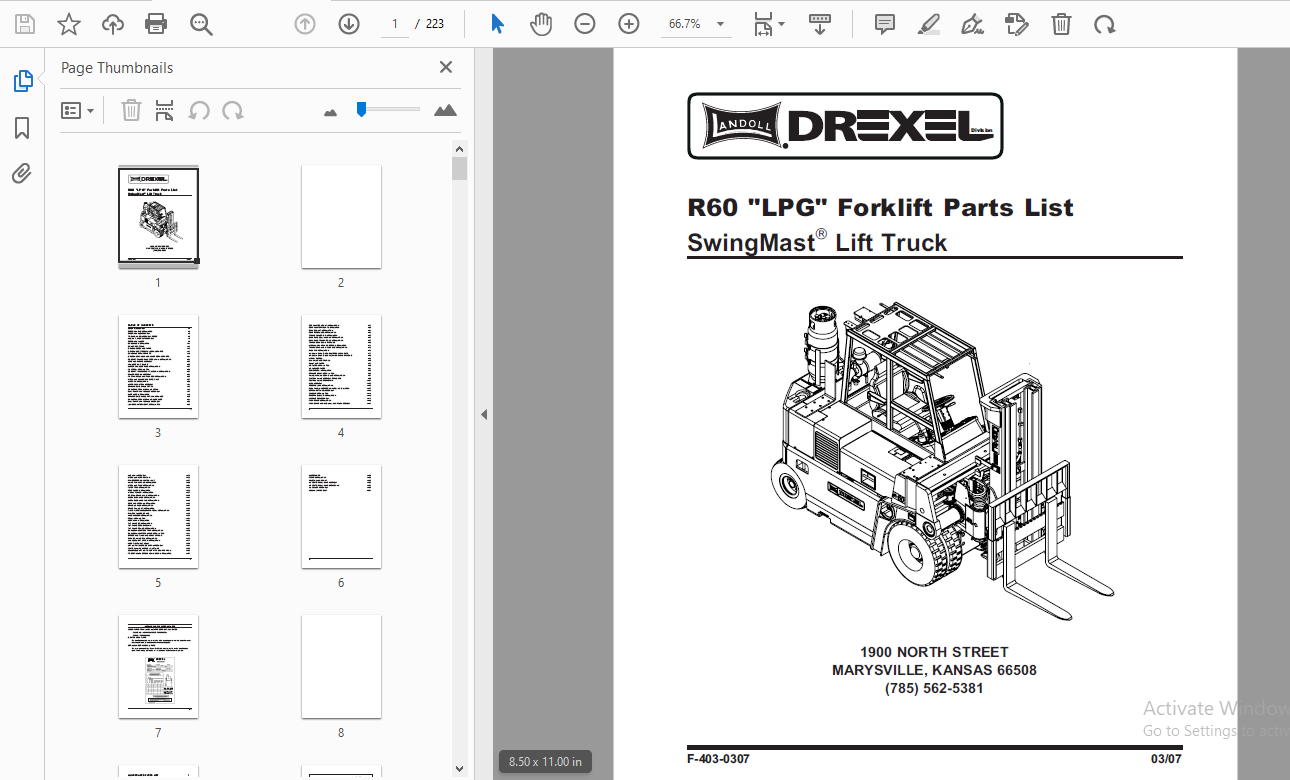Select page 5 thumbnail
The image size is (1290, 780).
point(158,516)
